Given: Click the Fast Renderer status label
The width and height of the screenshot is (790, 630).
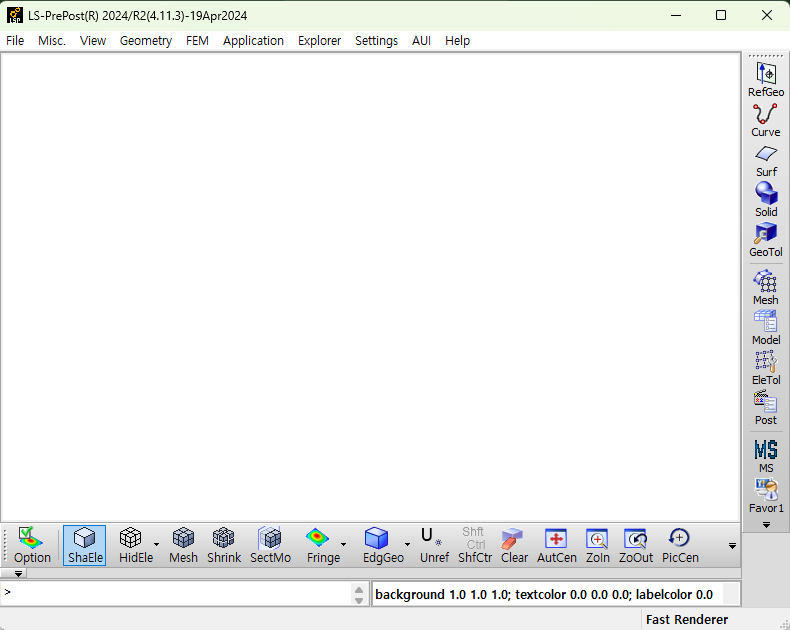Looking at the screenshot, I should (x=687, y=619).
